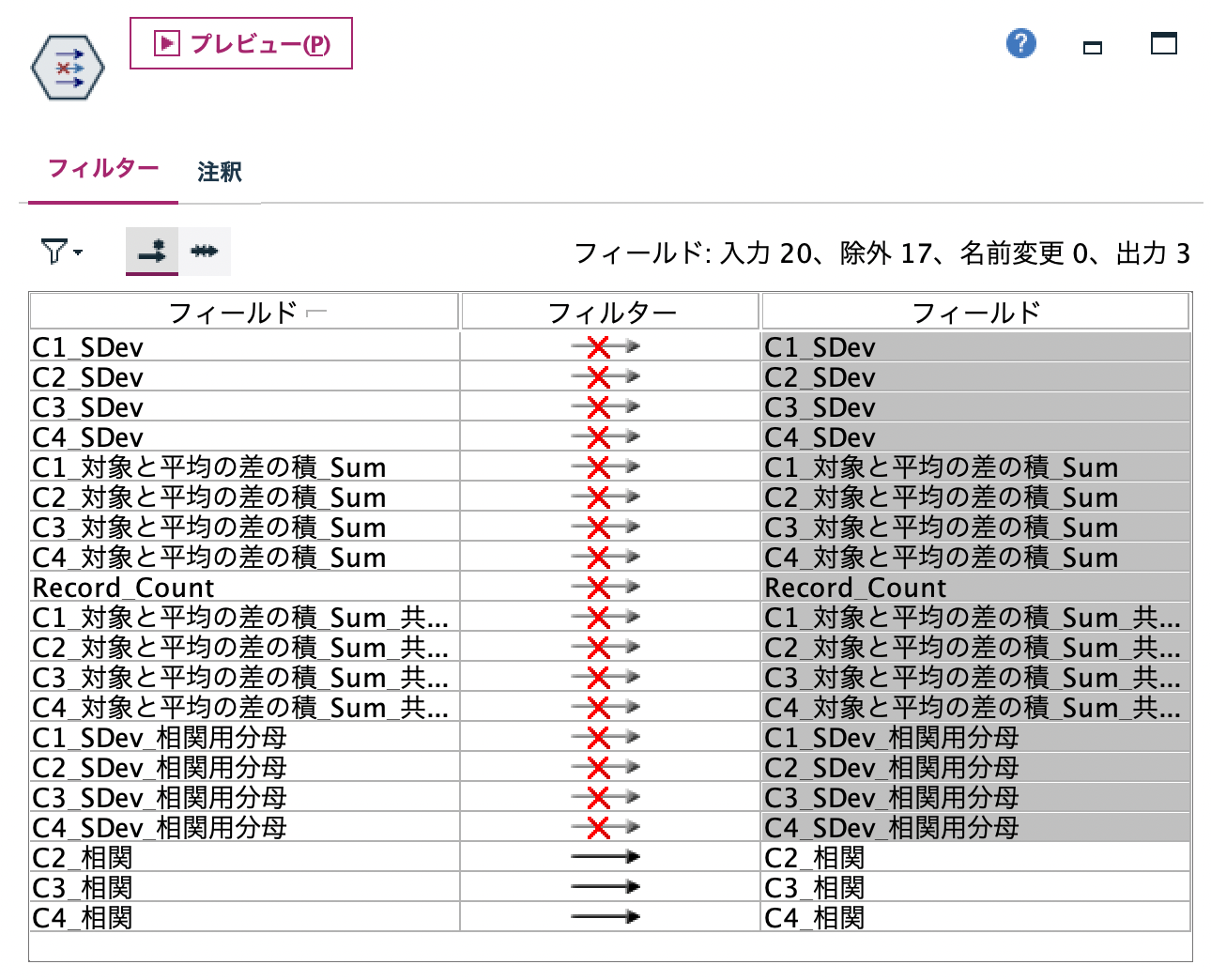This screenshot has width=1211, height=980.
Task: Switch to the 注釈 tab
Action: [217, 172]
